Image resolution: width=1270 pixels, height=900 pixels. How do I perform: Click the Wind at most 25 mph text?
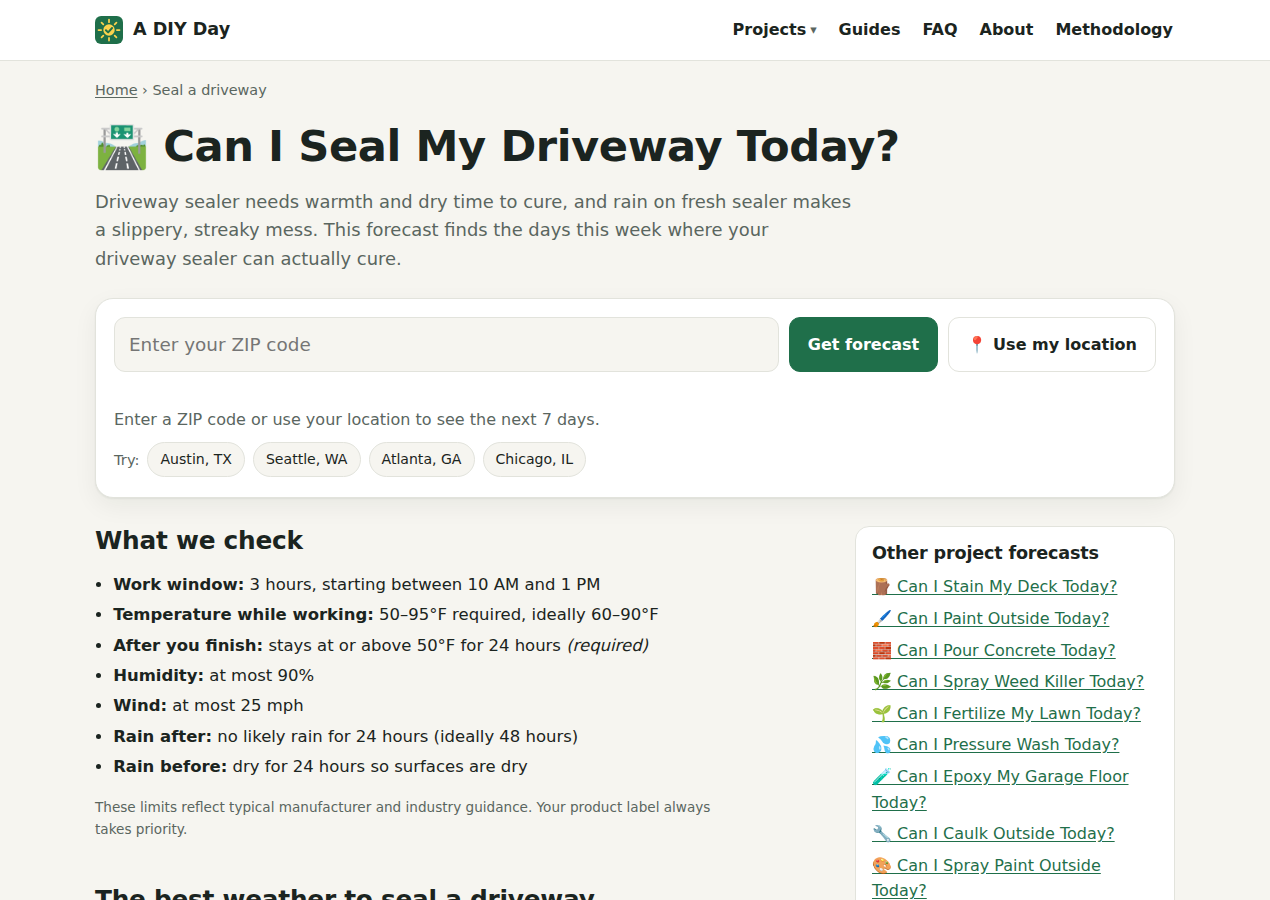(x=208, y=706)
